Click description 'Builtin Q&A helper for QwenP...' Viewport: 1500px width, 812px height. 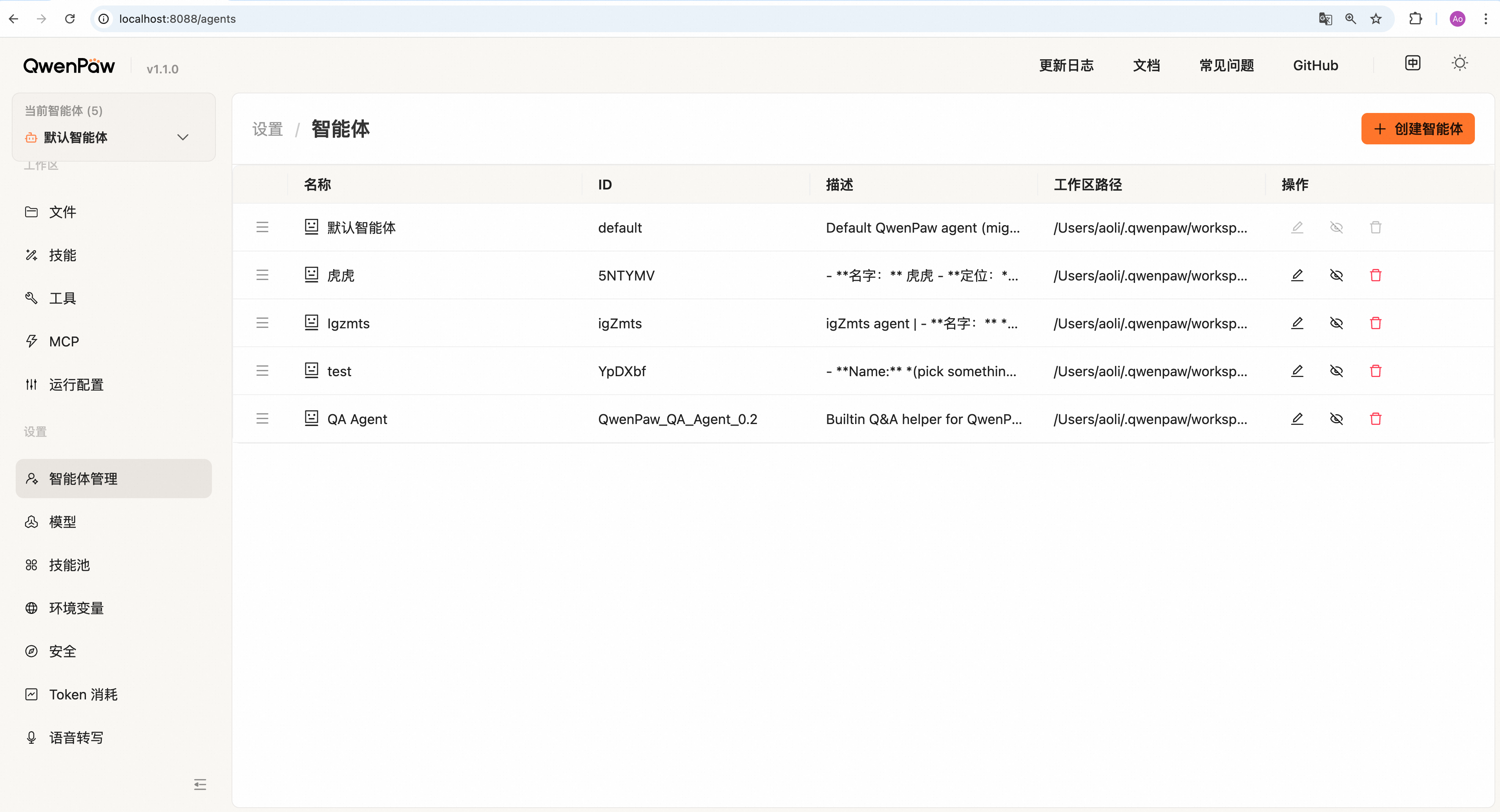click(x=923, y=419)
